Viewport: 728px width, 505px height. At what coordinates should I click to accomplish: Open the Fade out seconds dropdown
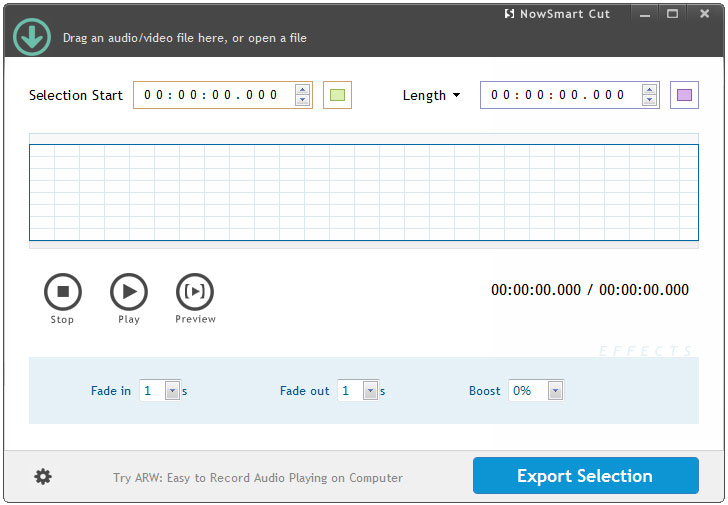coord(370,391)
